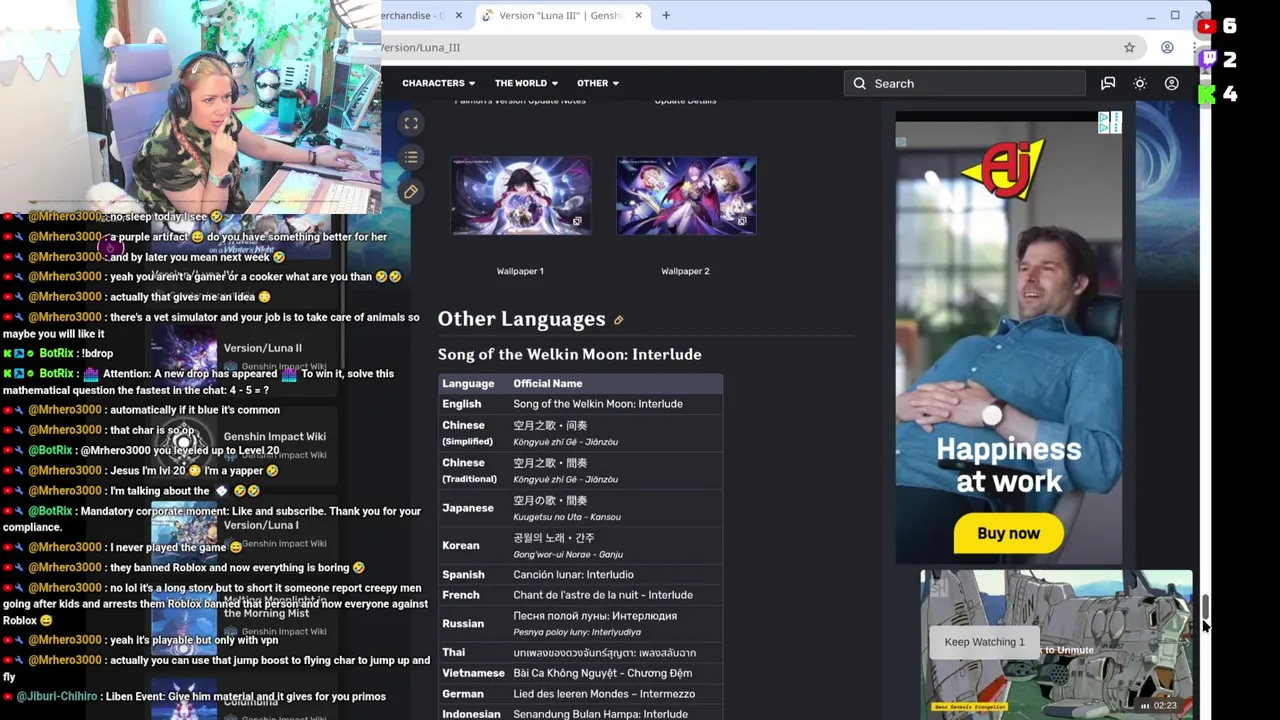Focus the wiki Search field

(x=965, y=83)
